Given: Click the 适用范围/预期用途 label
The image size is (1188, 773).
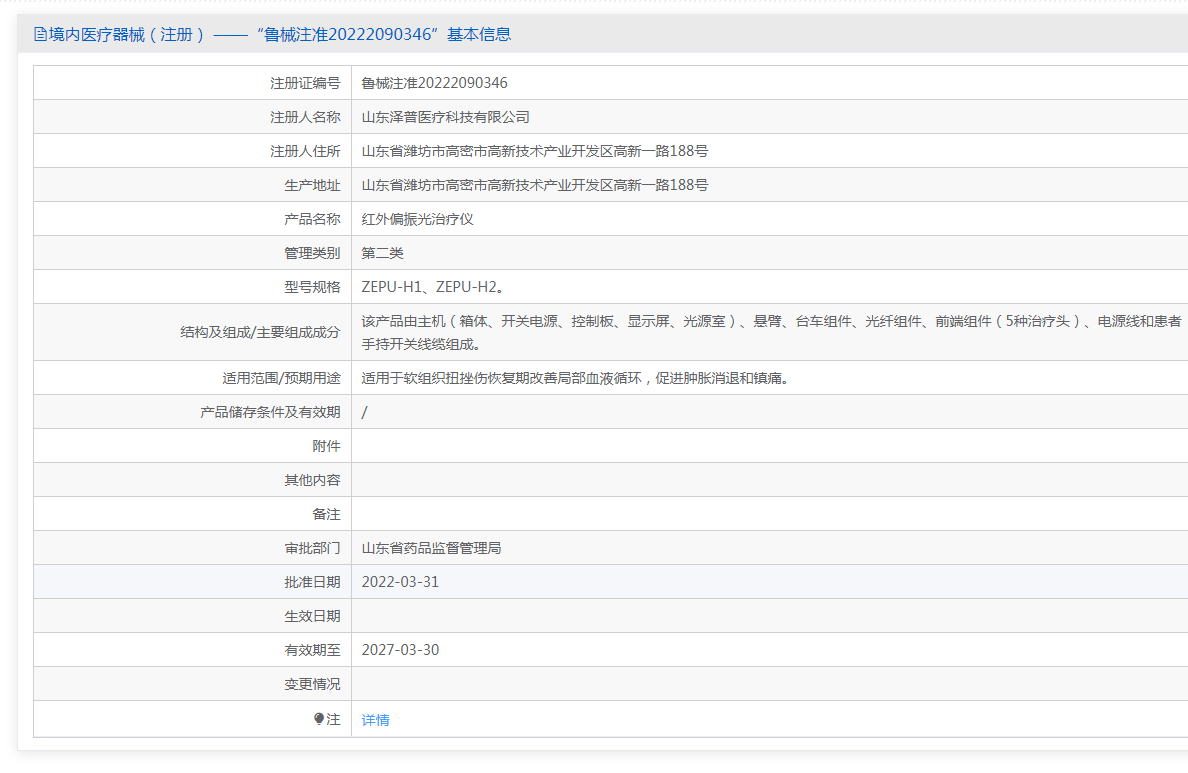Looking at the screenshot, I should (x=281, y=378).
